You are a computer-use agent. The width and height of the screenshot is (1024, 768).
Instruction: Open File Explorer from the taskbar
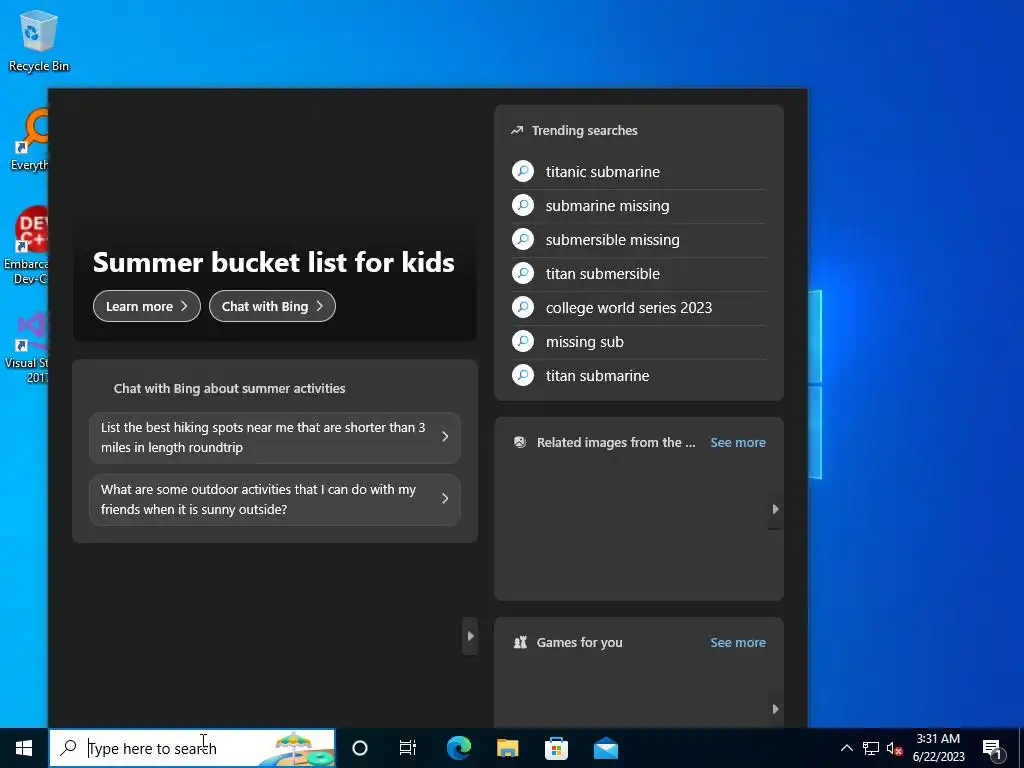(507, 748)
